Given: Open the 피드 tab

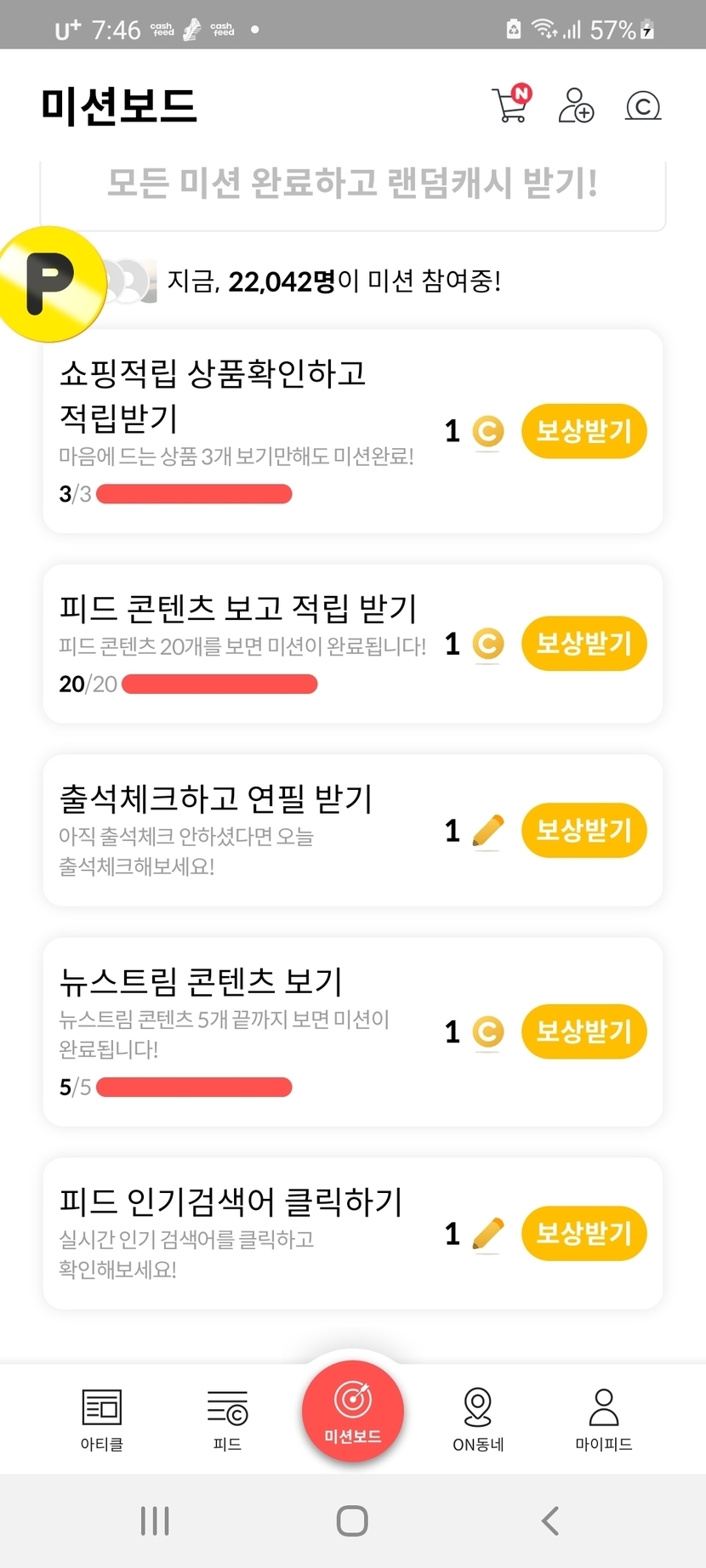Looking at the screenshot, I should 227,1417.
